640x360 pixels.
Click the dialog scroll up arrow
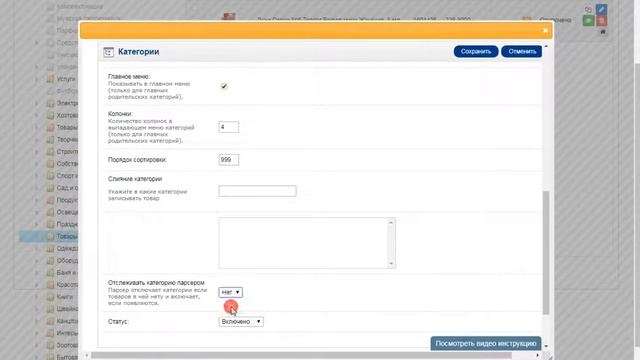pos(546,47)
